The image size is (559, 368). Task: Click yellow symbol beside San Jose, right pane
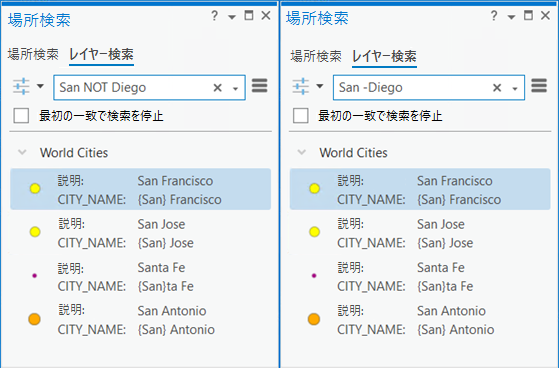(x=314, y=232)
